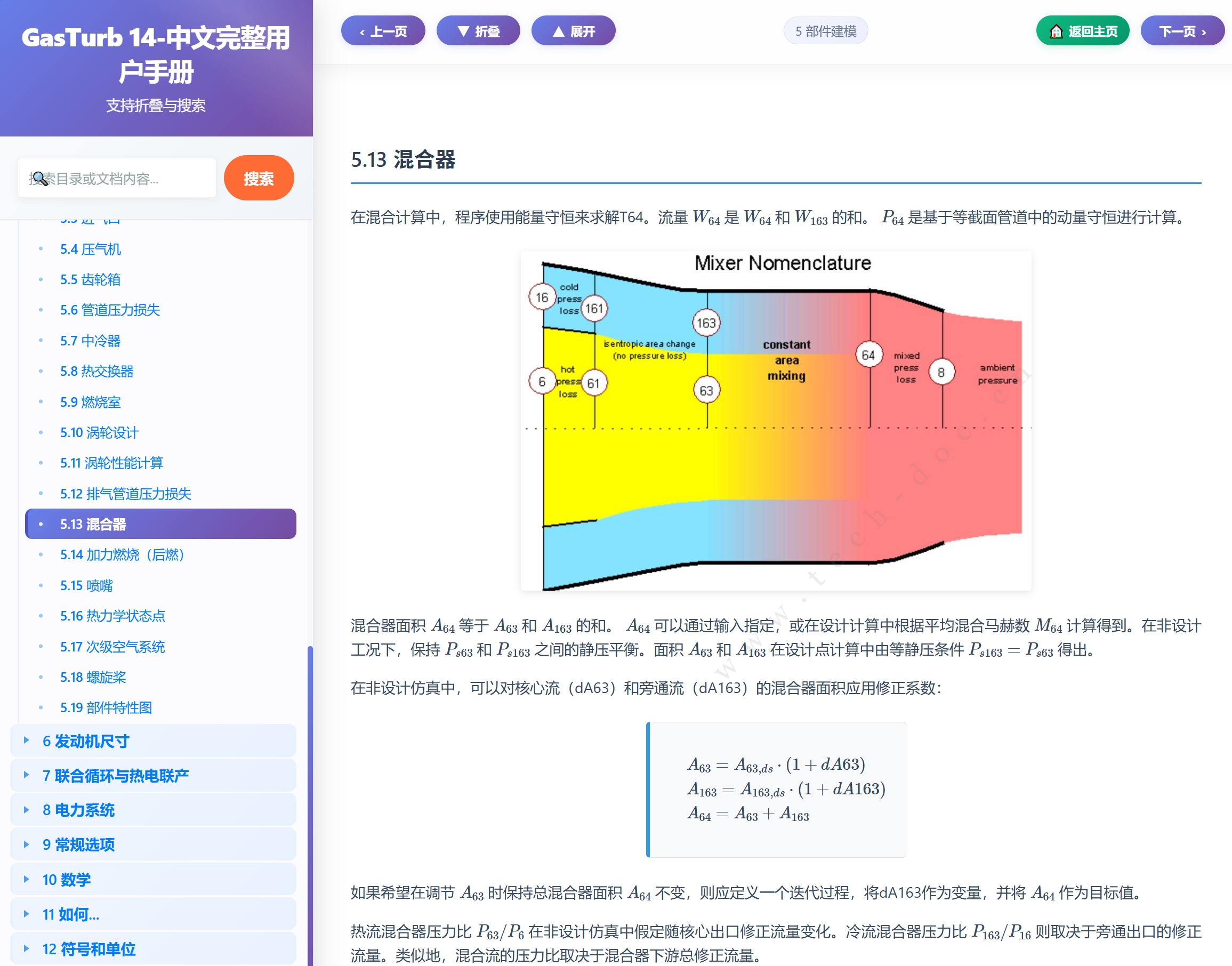Screen dimensions: 1232x966
Task: Click the home icon on 返回主页 button
Action: tap(1058, 31)
